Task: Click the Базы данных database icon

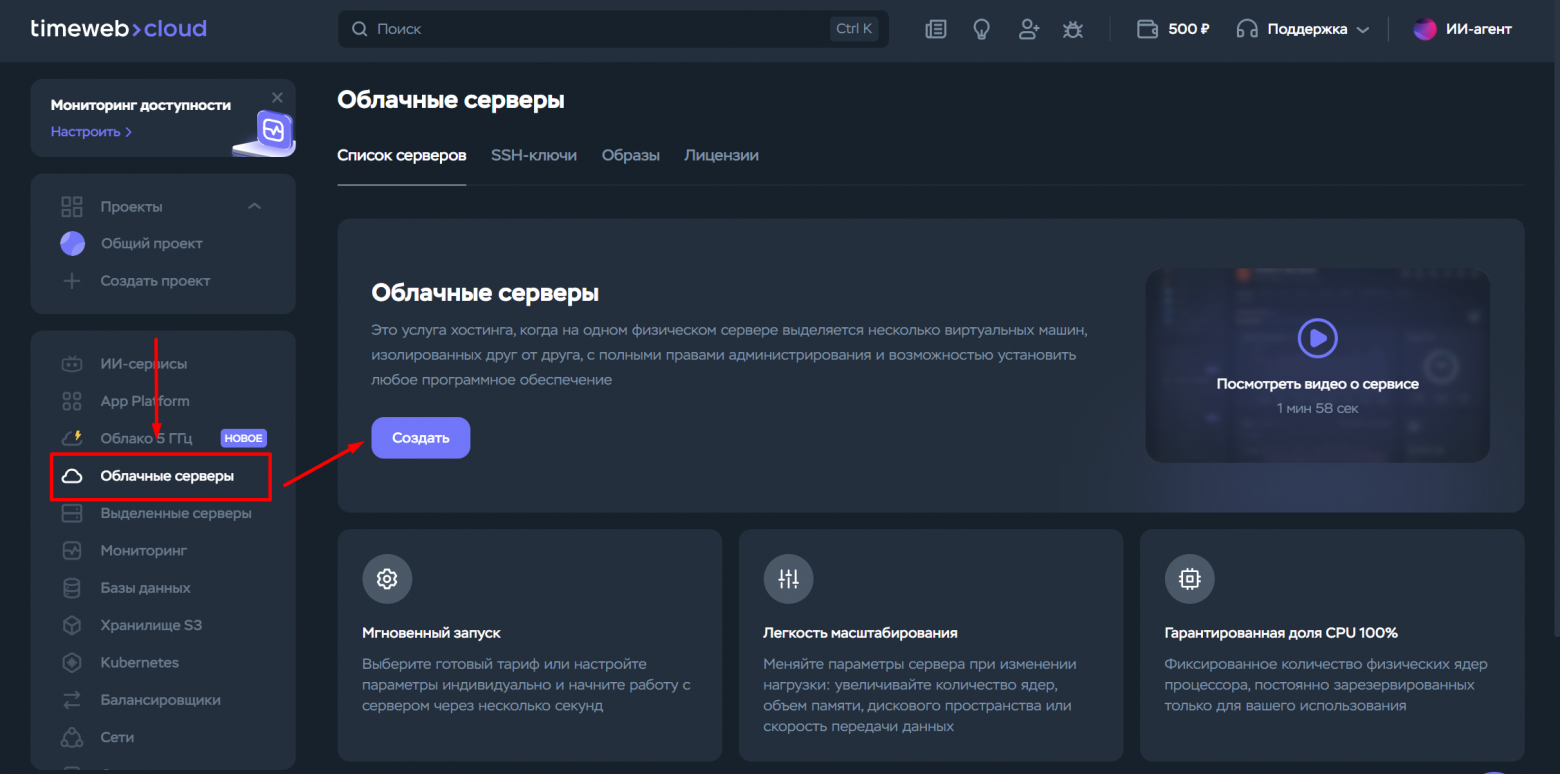Action: coord(72,588)
